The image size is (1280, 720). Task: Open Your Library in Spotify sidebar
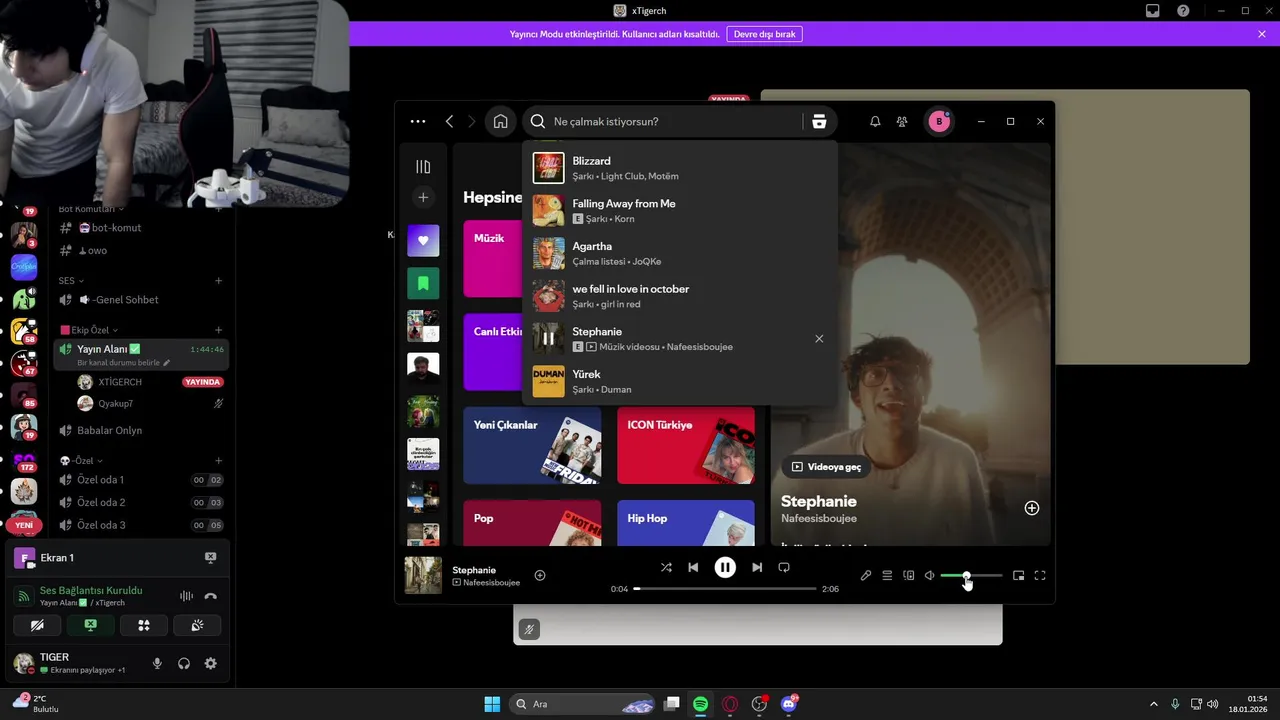(423, 167)
